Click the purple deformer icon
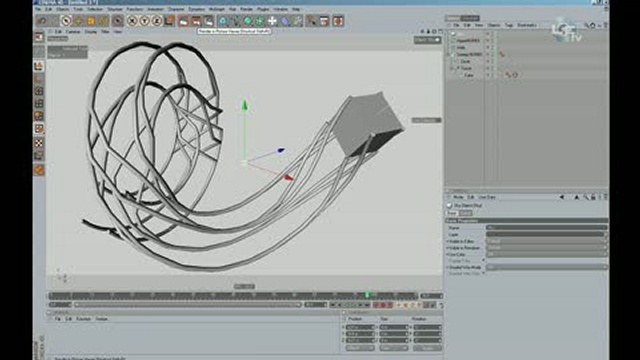Image resolution: width=640 pixels, height=360 pixels. [x=285, y=21]
